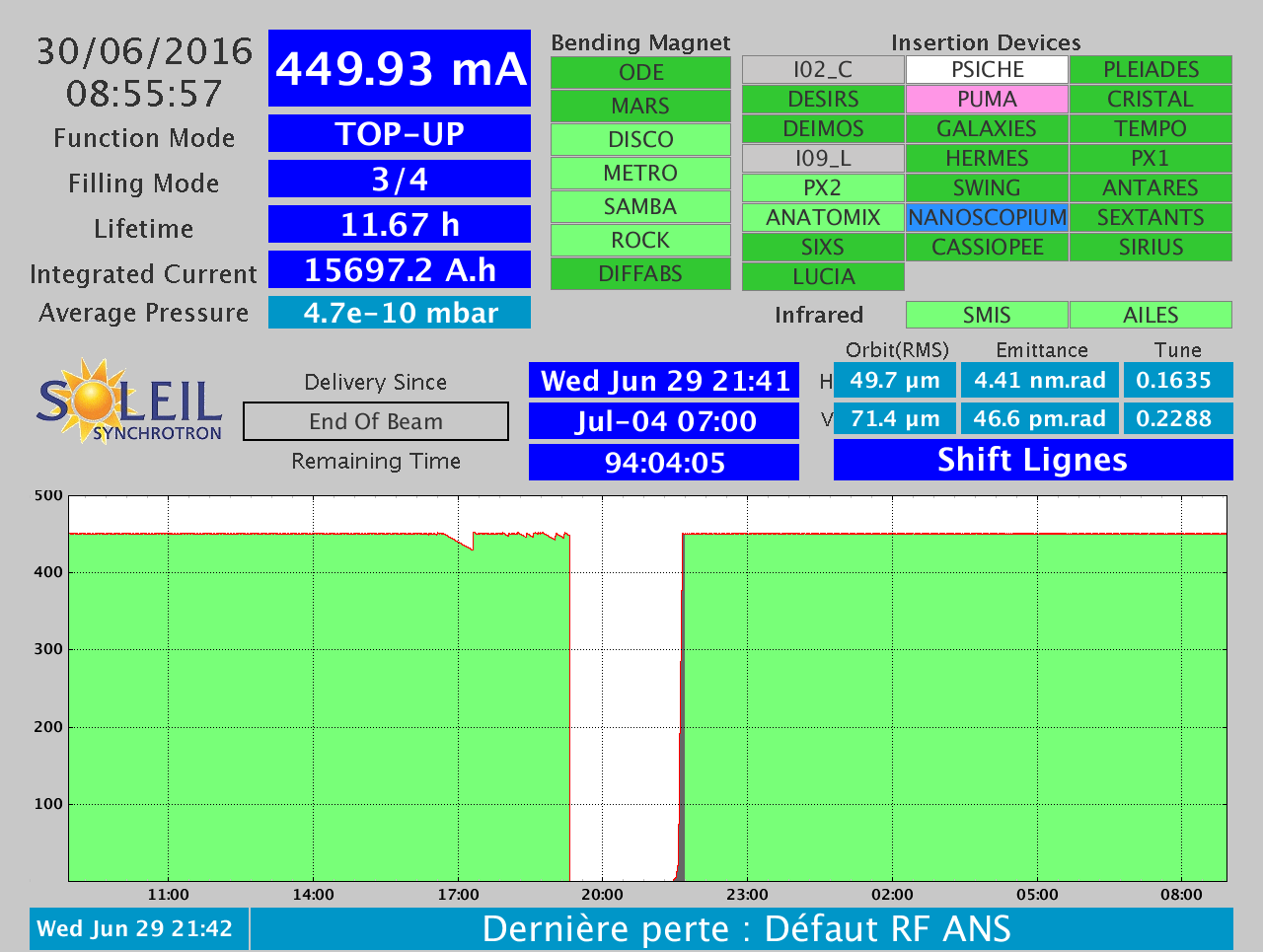Image resolution: width=1263 pixels, height=952 pixels.
Task: Click the SWING beamline box
Action: [987, 187]
